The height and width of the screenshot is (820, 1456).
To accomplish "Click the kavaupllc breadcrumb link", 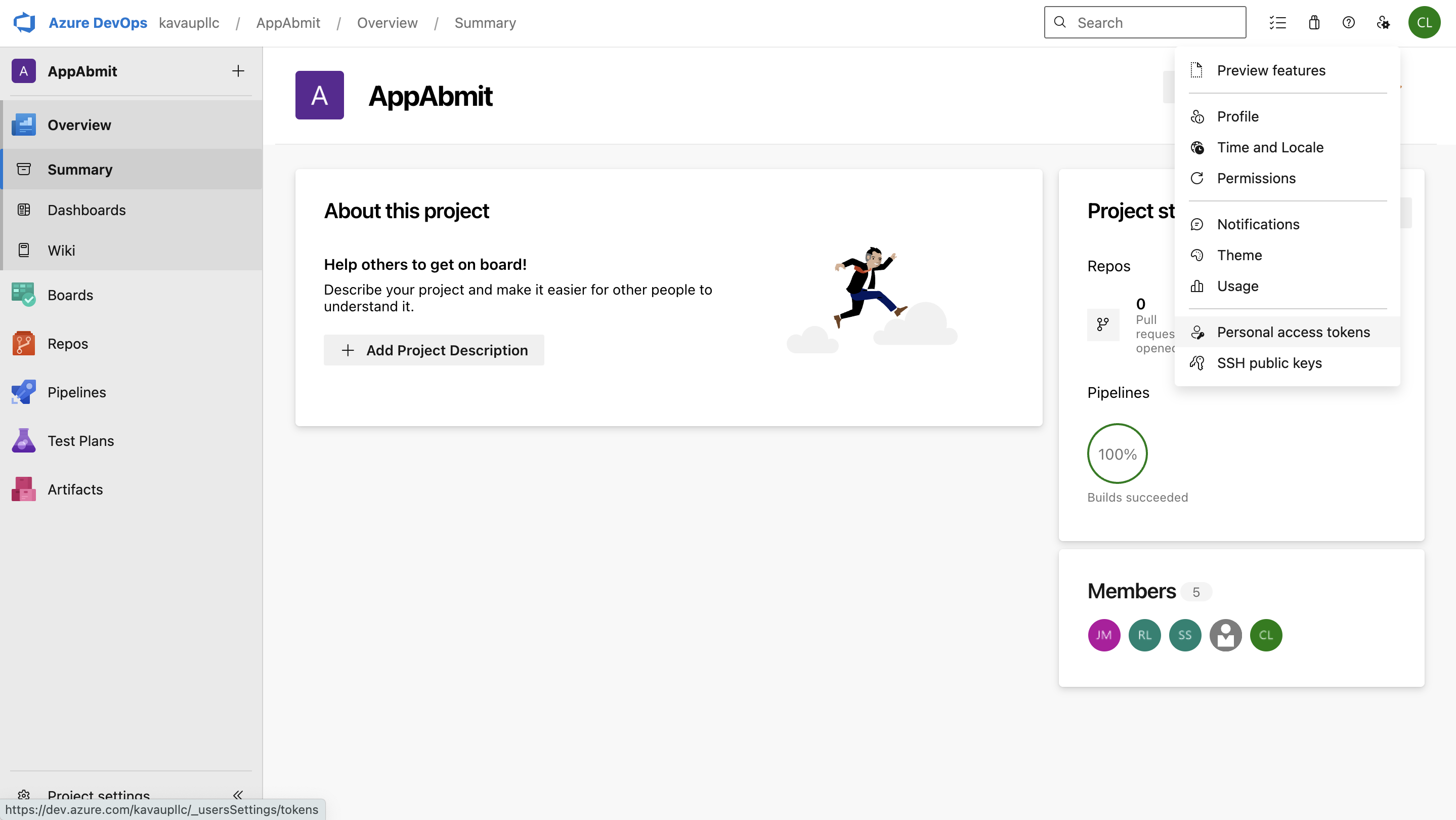I will pyautogui.click(x=189, y=23).
